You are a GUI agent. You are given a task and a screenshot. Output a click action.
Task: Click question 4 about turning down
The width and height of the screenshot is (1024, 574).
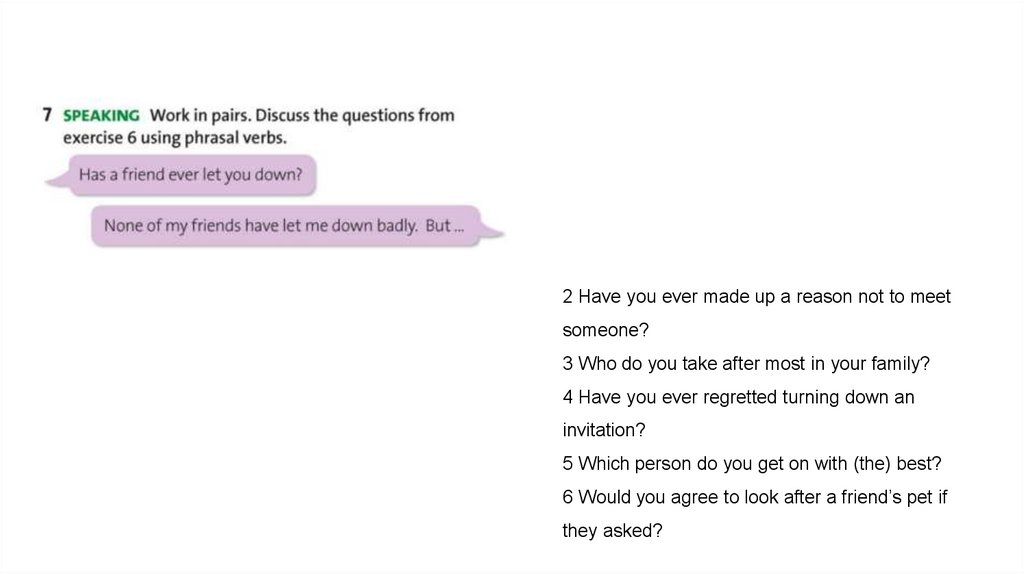[738, 397]
